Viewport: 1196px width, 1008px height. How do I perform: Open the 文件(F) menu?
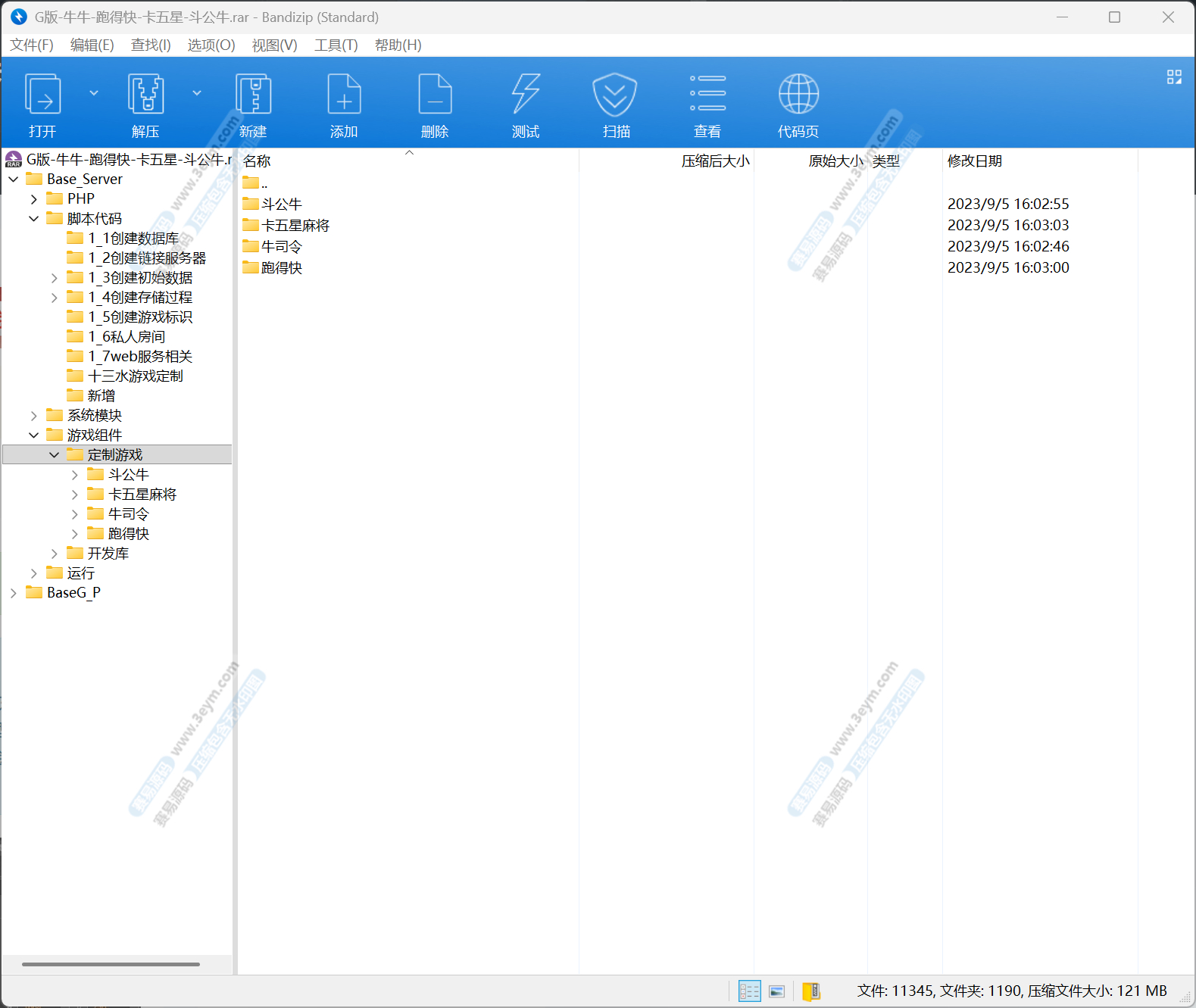click(x=32, y=45)
